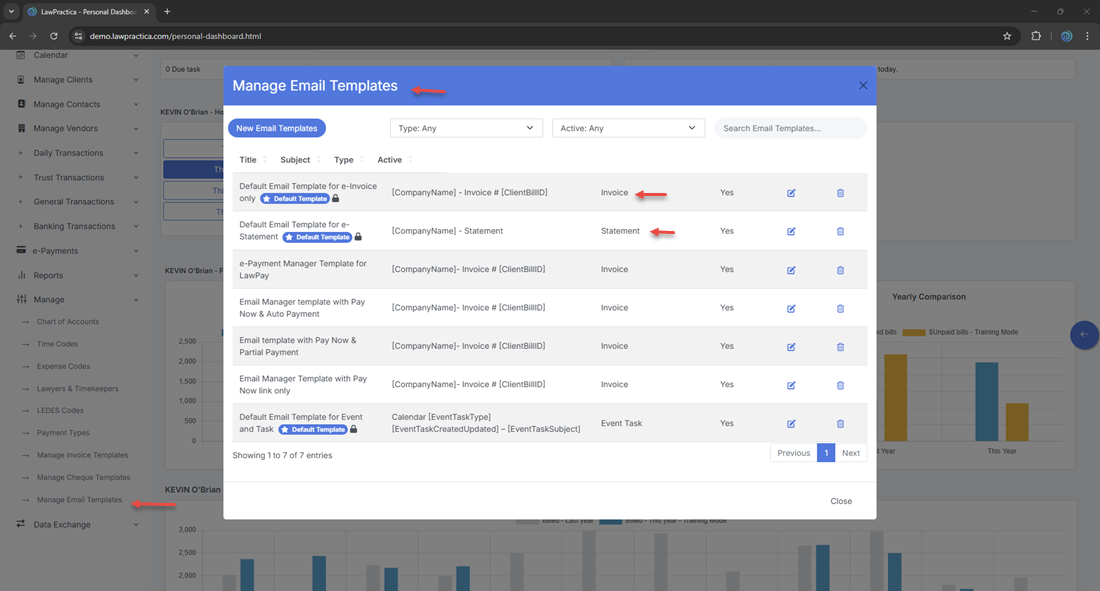Open Manage Invoice Templates menu item
The image size is (1100, 591).
(x=82, y=455)
